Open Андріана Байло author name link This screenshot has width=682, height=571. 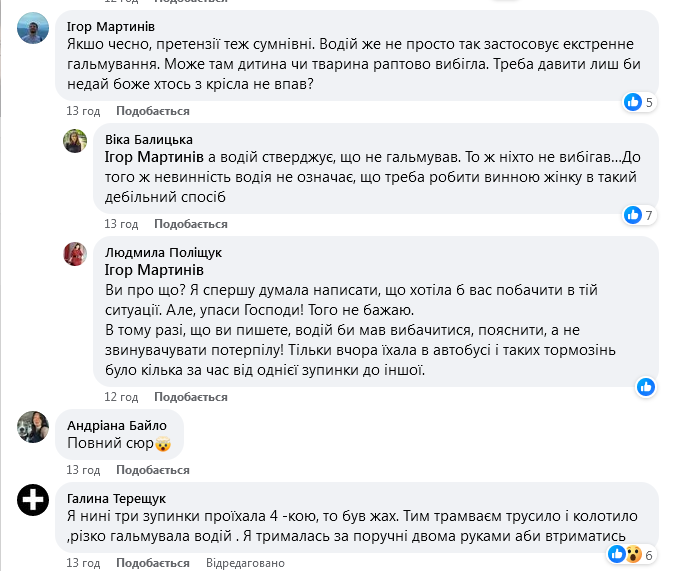click(110, 425)
